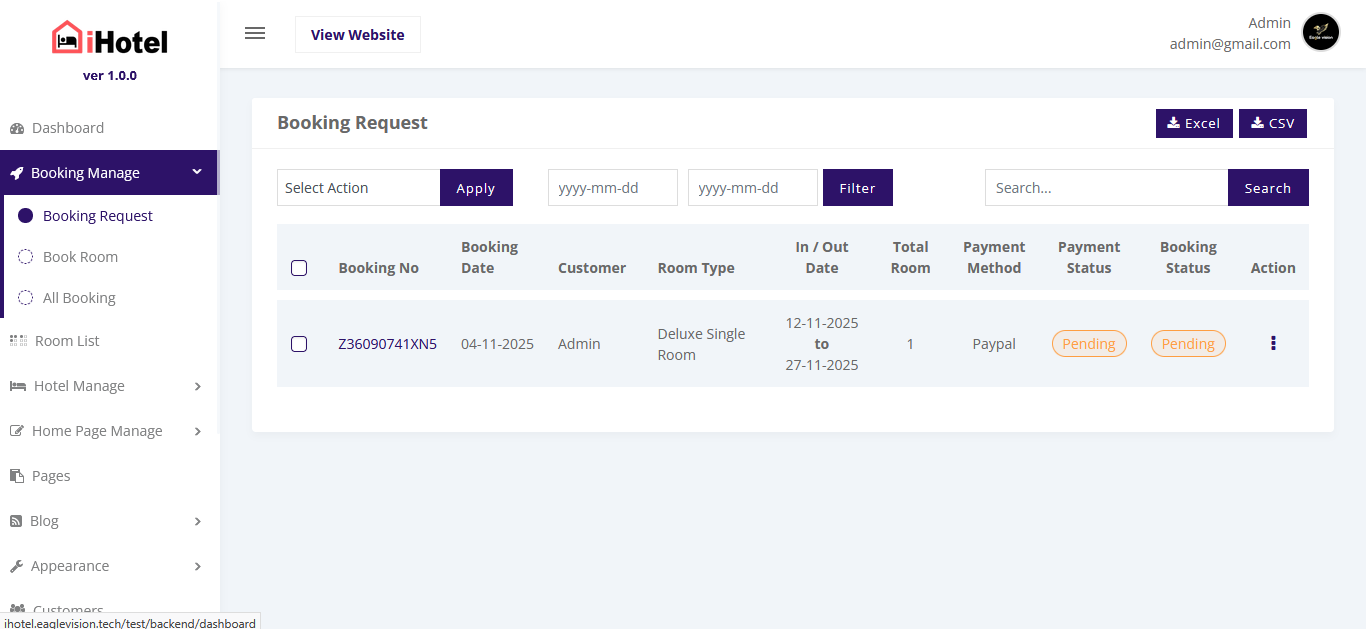Open Dashboard from the sidebar

point(67,128)
